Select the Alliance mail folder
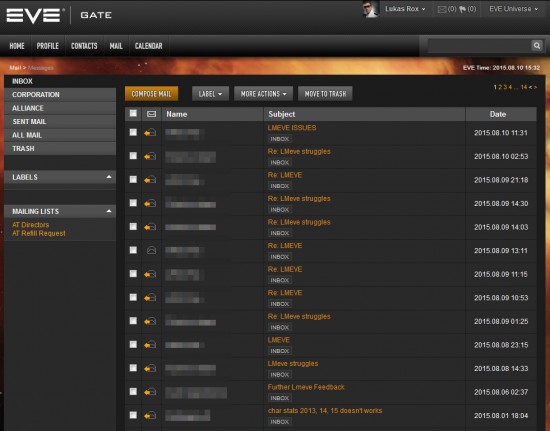The width and height of the screenshot is (550, 431). point(60,108)
